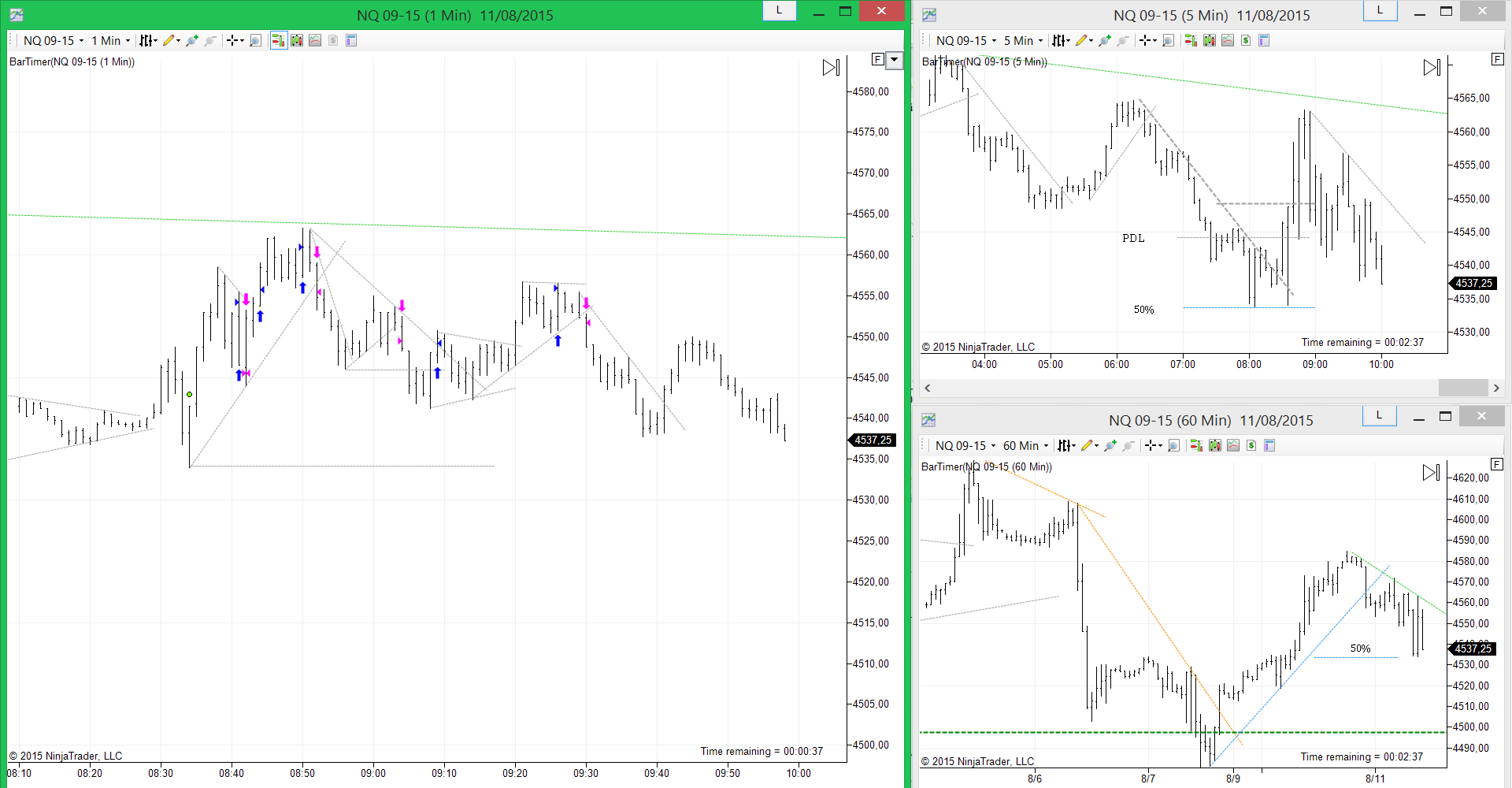Click the PDL label on 5 Min chart
Viewport: 1512px width, 788px height.
tap(1133, 238)
